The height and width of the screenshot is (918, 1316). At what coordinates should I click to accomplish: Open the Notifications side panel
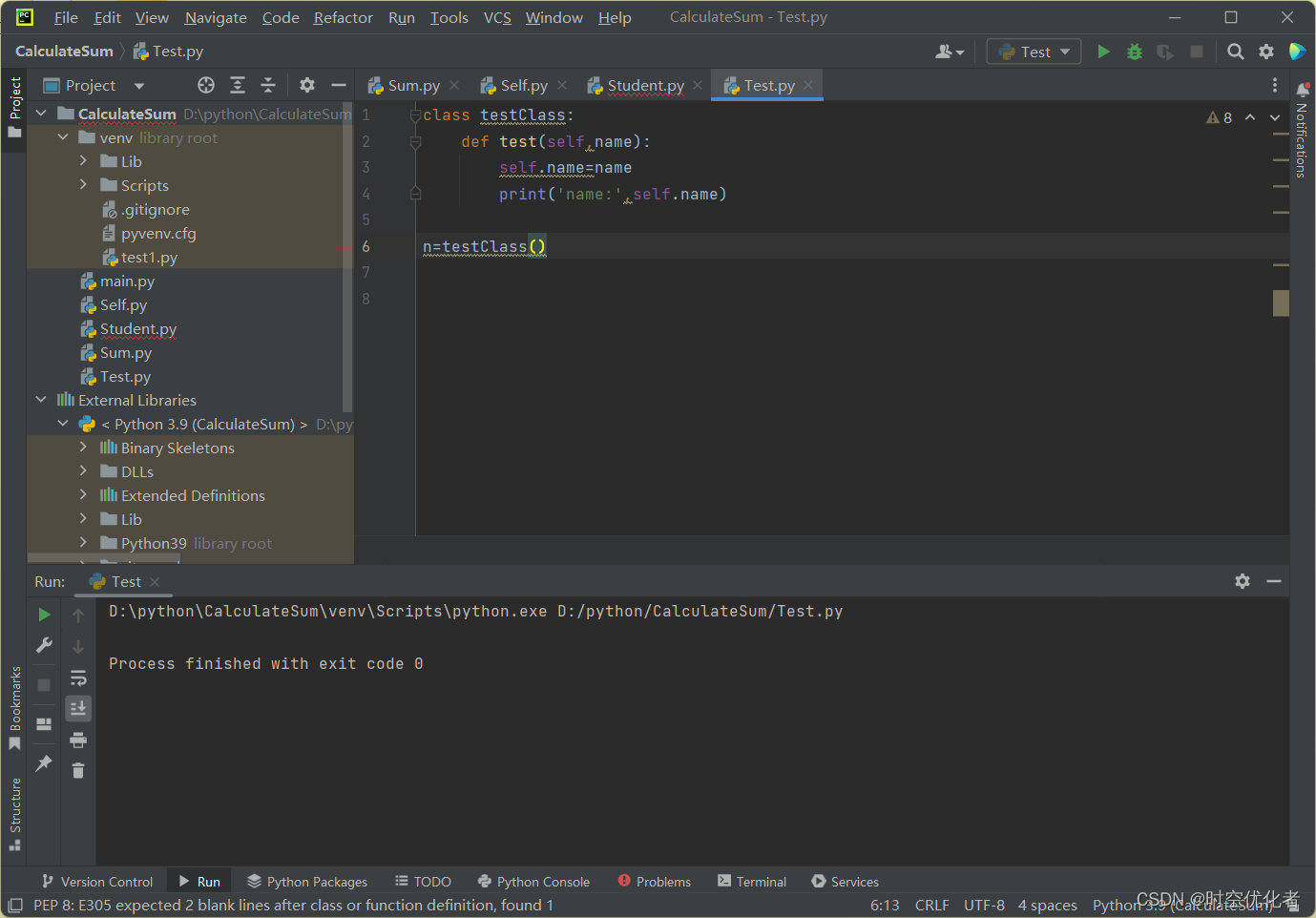pyautogui.click(x=1303, y=131)
